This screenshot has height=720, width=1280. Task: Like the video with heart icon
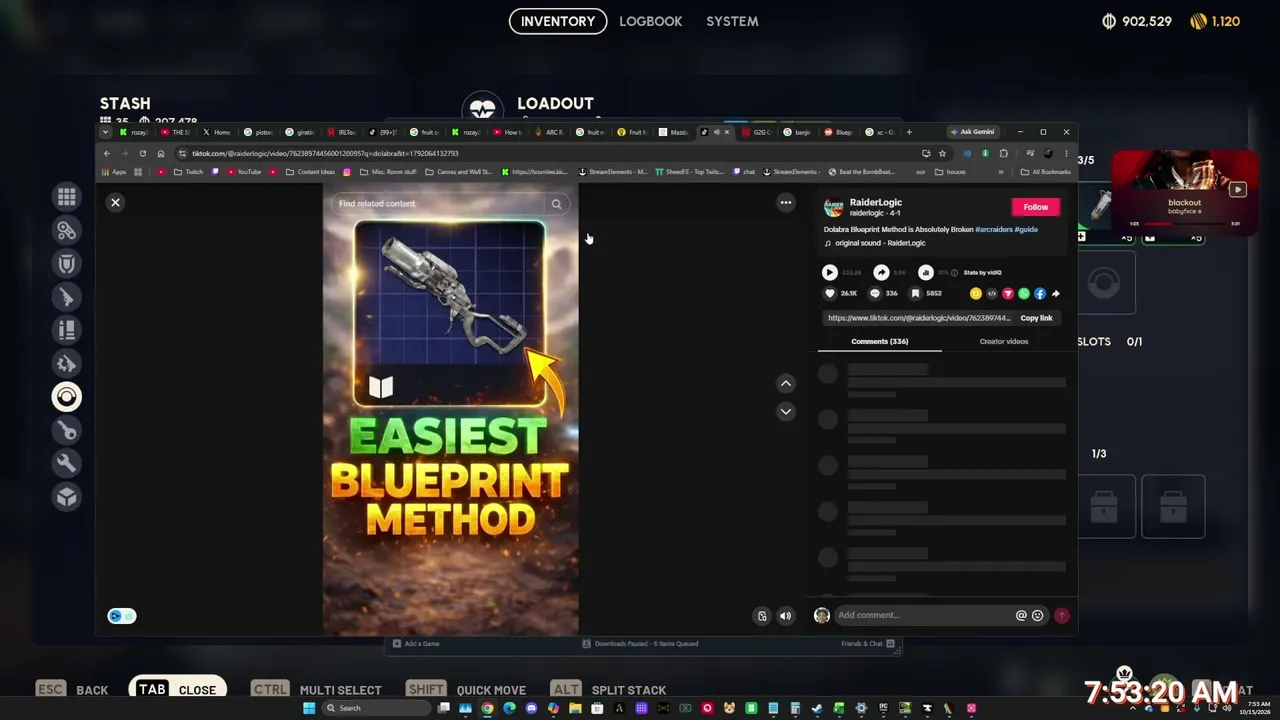(829, 294)
